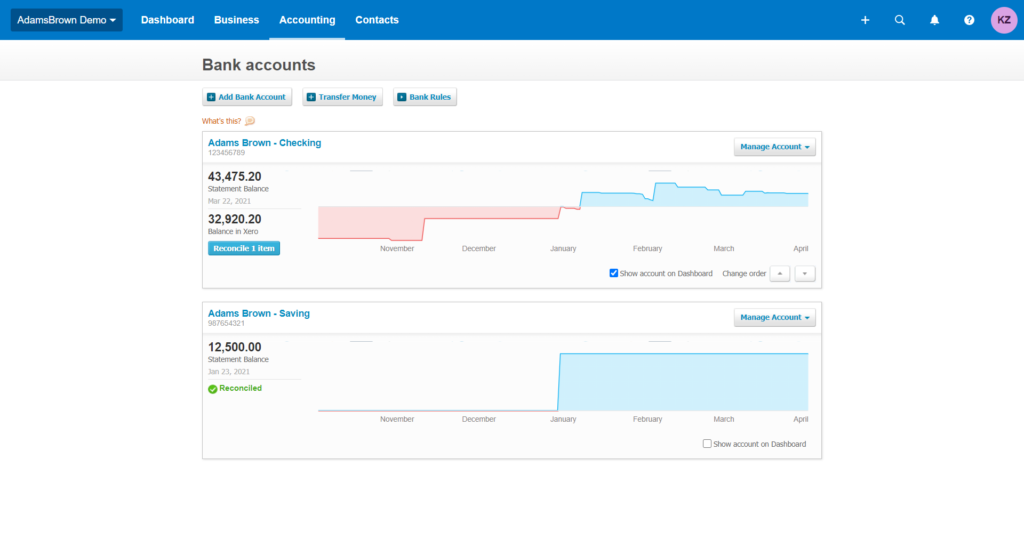Click the Reconcile 1 item button
The width and height of the screenshot is (1024, 539).
click(x=244, y=248)
